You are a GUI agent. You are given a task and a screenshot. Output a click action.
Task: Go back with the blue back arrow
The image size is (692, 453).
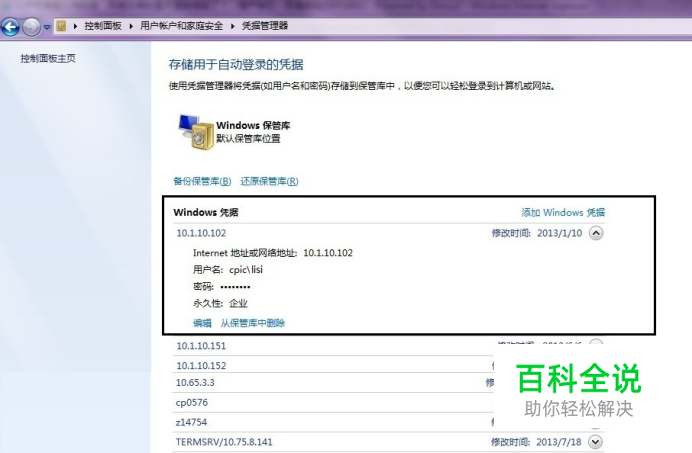click(x=10, y=27)
